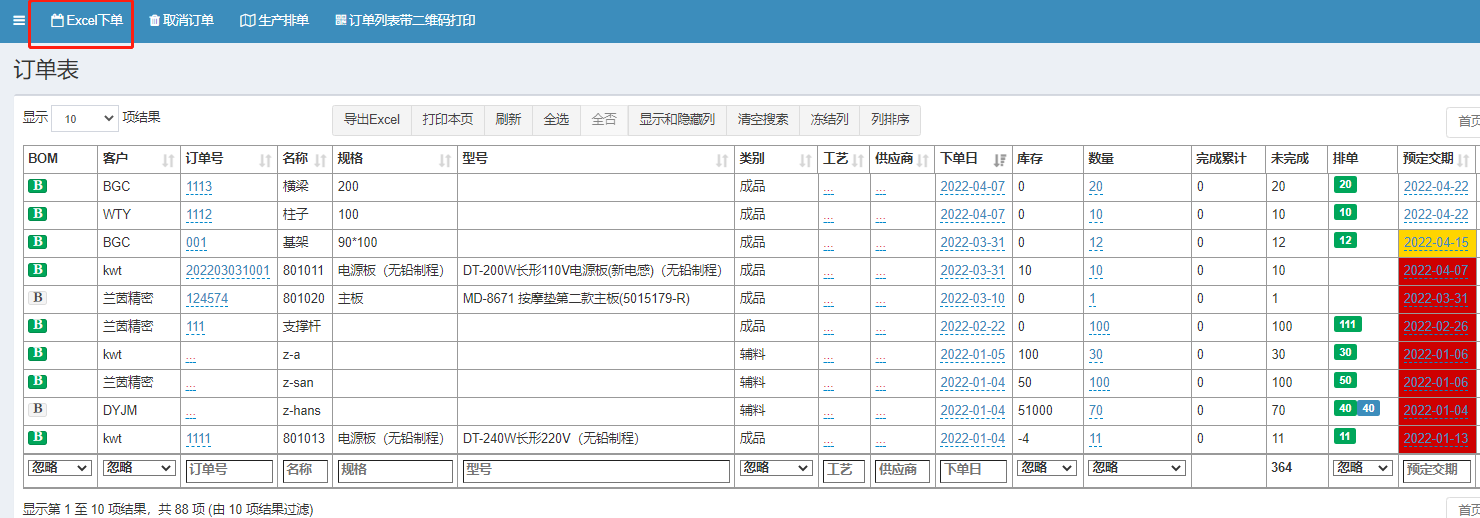Click 取消订单 with trash icon
1480x518 pixels.
click(x=181, y=20)
